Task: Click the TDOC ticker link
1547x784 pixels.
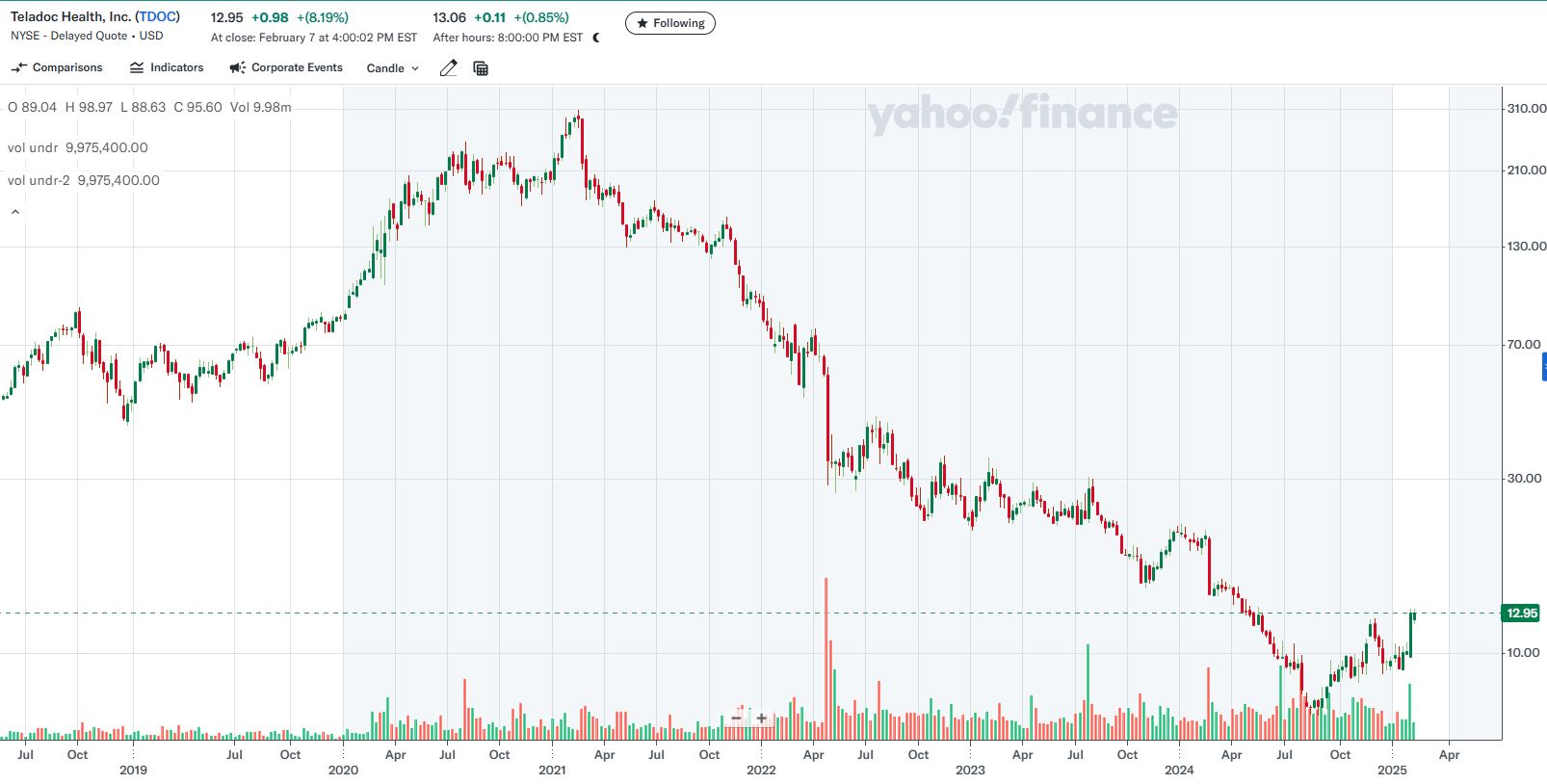Action: pos(157,17)
